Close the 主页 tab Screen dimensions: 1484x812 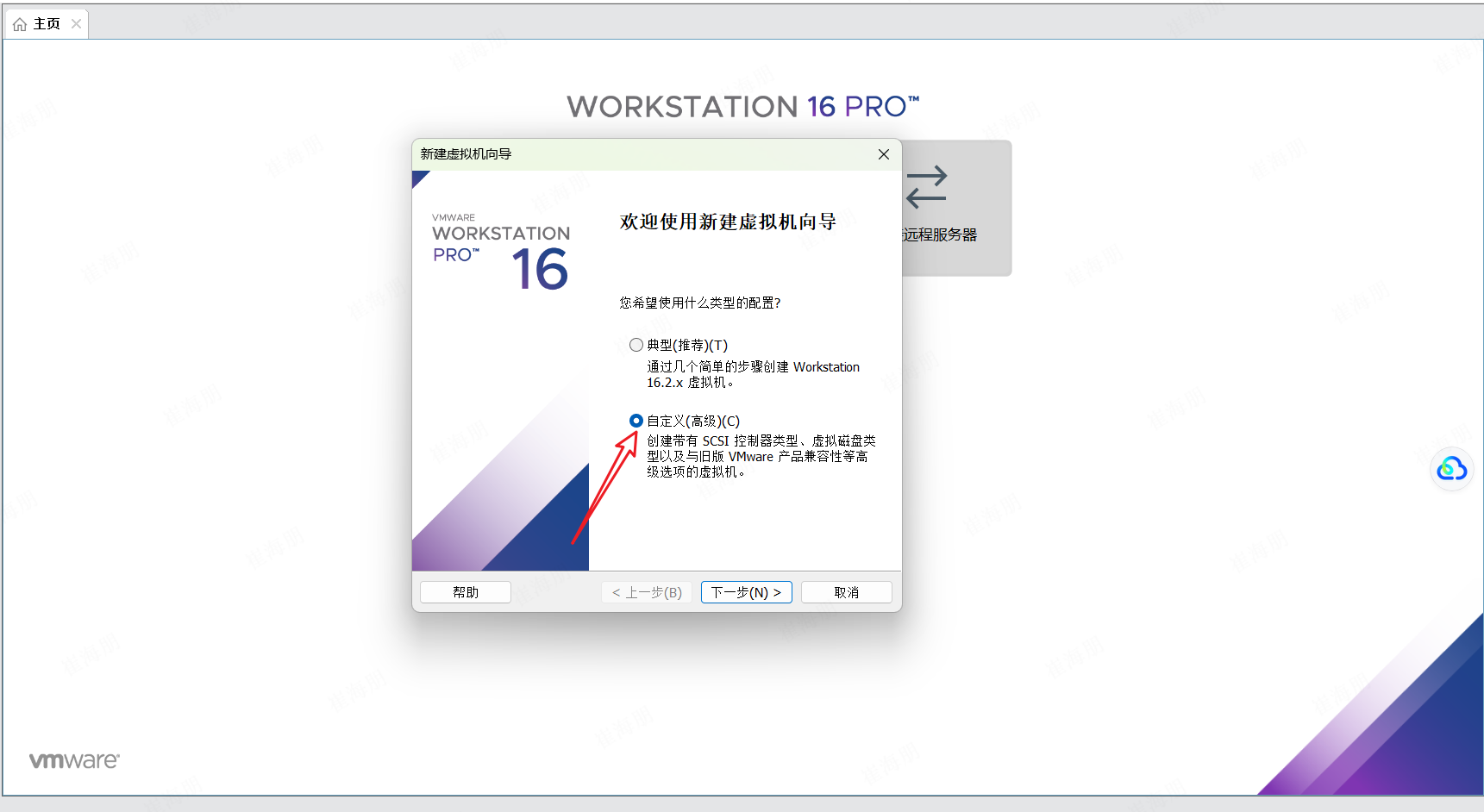click(76, 24)
